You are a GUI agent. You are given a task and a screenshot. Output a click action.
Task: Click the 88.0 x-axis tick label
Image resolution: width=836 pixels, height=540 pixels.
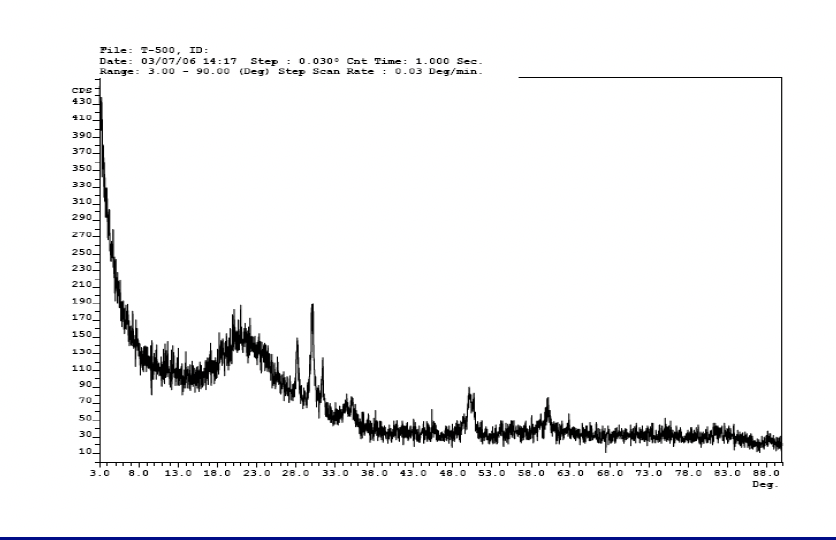767,473
